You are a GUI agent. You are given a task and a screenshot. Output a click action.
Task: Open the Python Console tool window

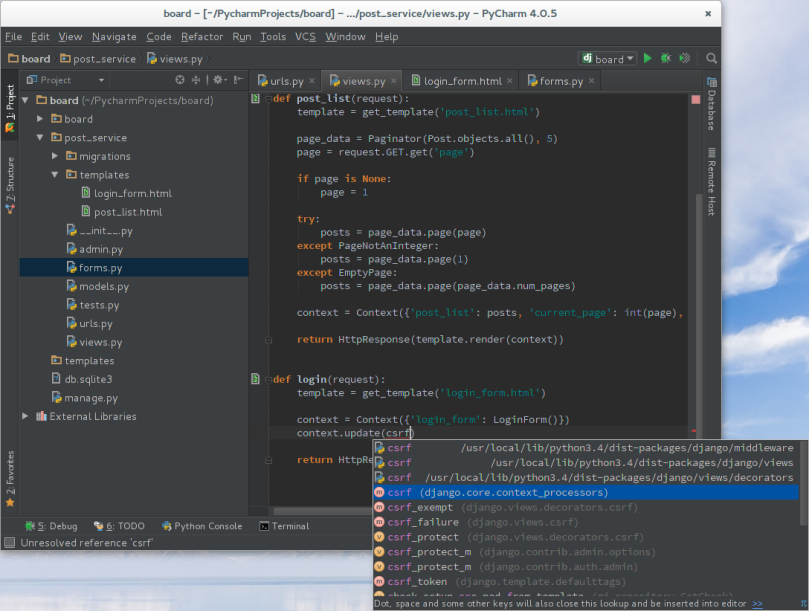(202, 526)
